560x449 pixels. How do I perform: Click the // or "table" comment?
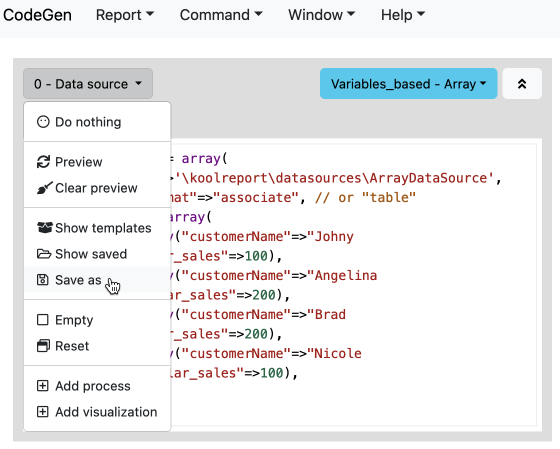tap(365, 198)
